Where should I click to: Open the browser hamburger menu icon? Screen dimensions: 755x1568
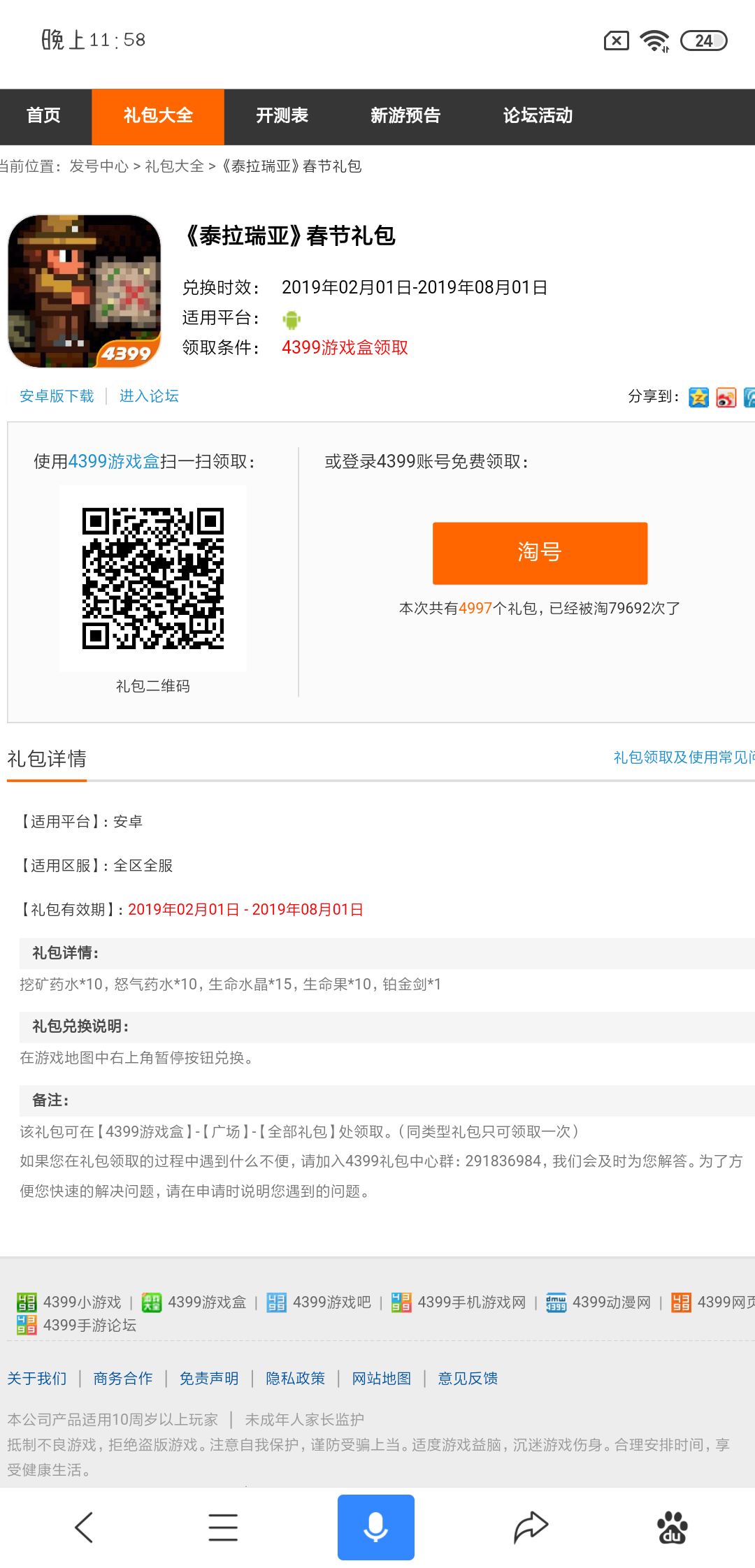pos(223,1527)
